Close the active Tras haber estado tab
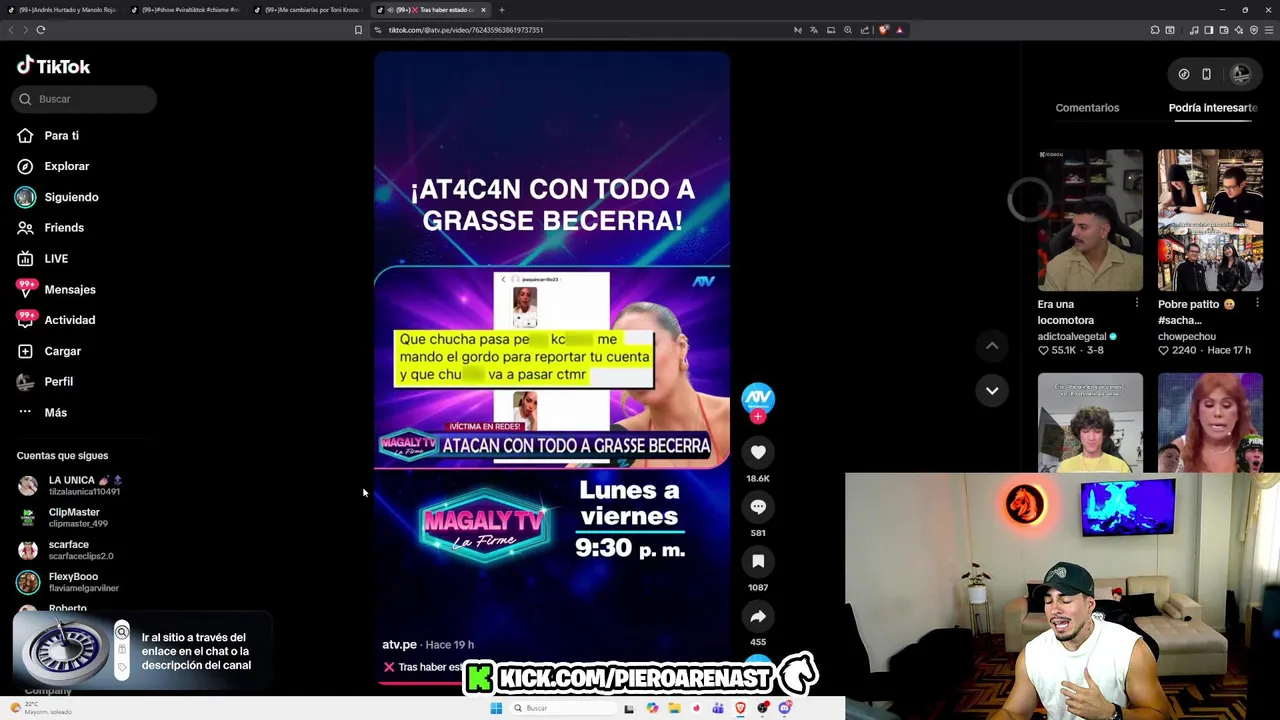The height and width of the screenshot is (720, 1280). pos(483,10)
